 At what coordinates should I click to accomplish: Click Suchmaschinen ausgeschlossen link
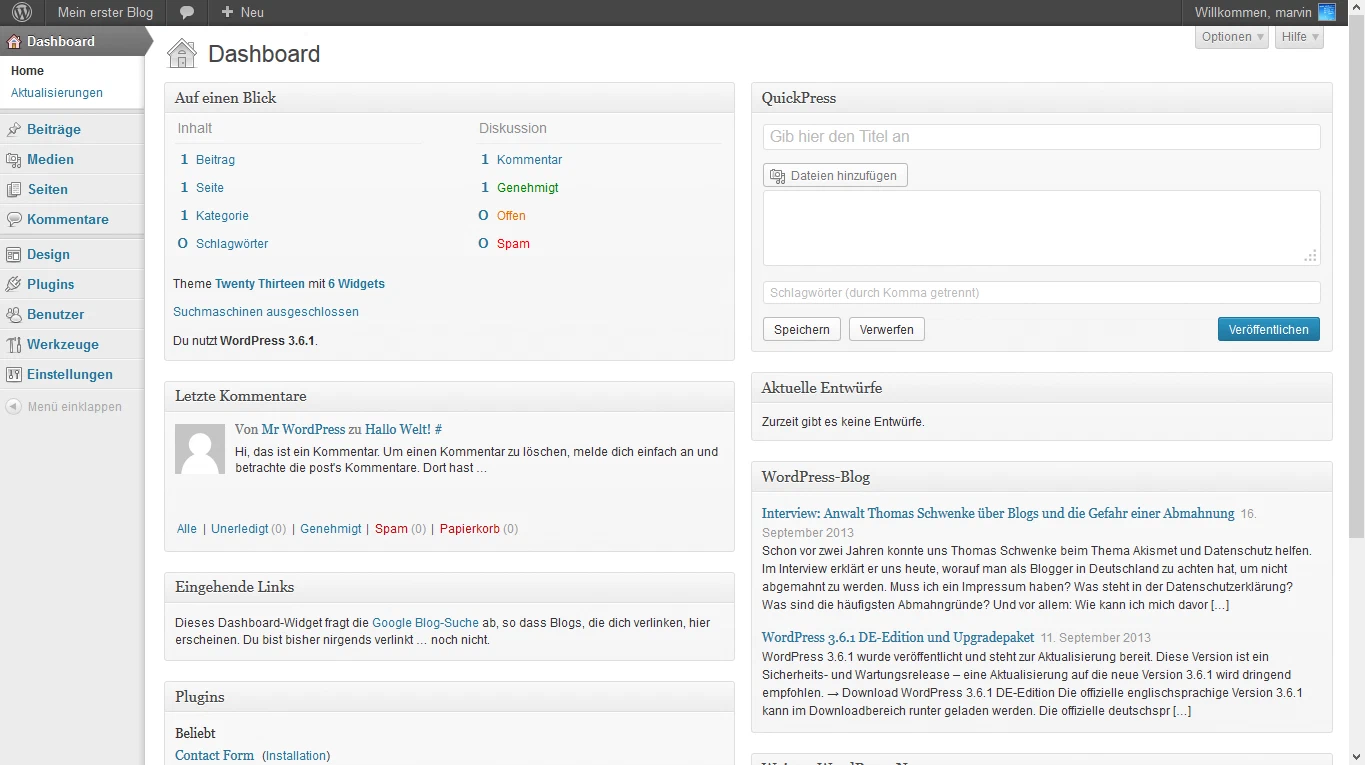tap(266, 312)
